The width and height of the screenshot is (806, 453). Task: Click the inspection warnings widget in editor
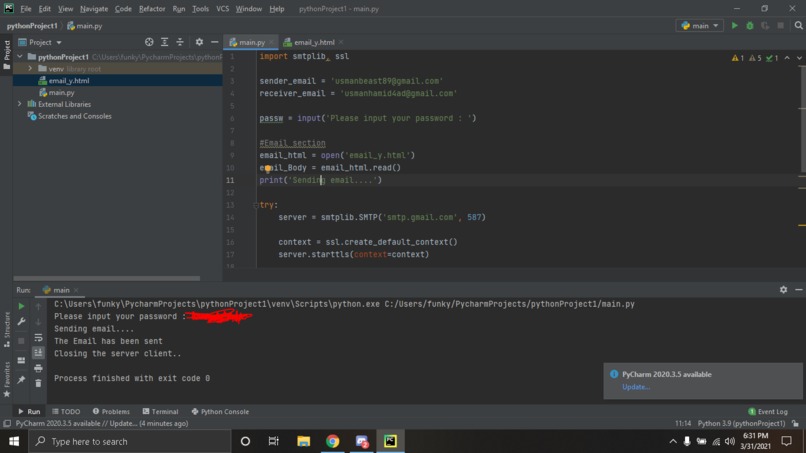coord(754,58)
